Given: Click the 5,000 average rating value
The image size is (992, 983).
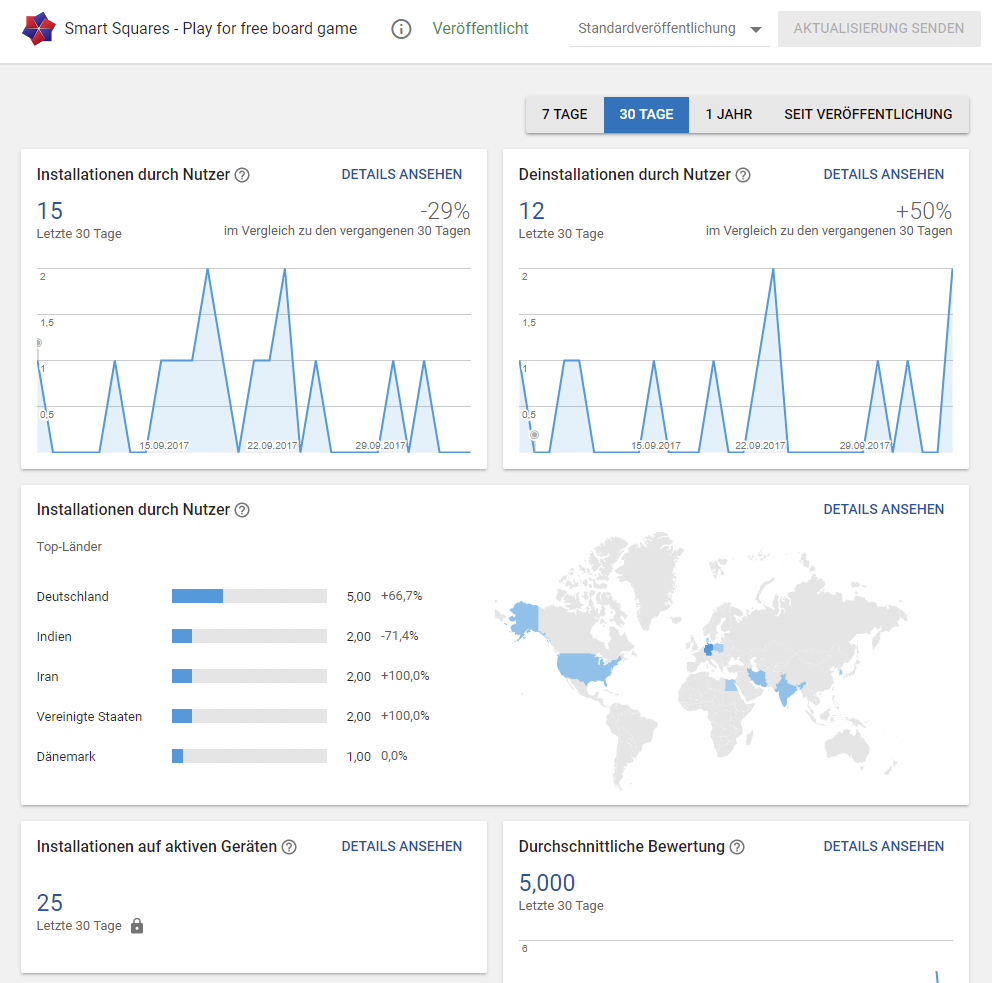Looking at the screenshot, I should coord(547,882).
